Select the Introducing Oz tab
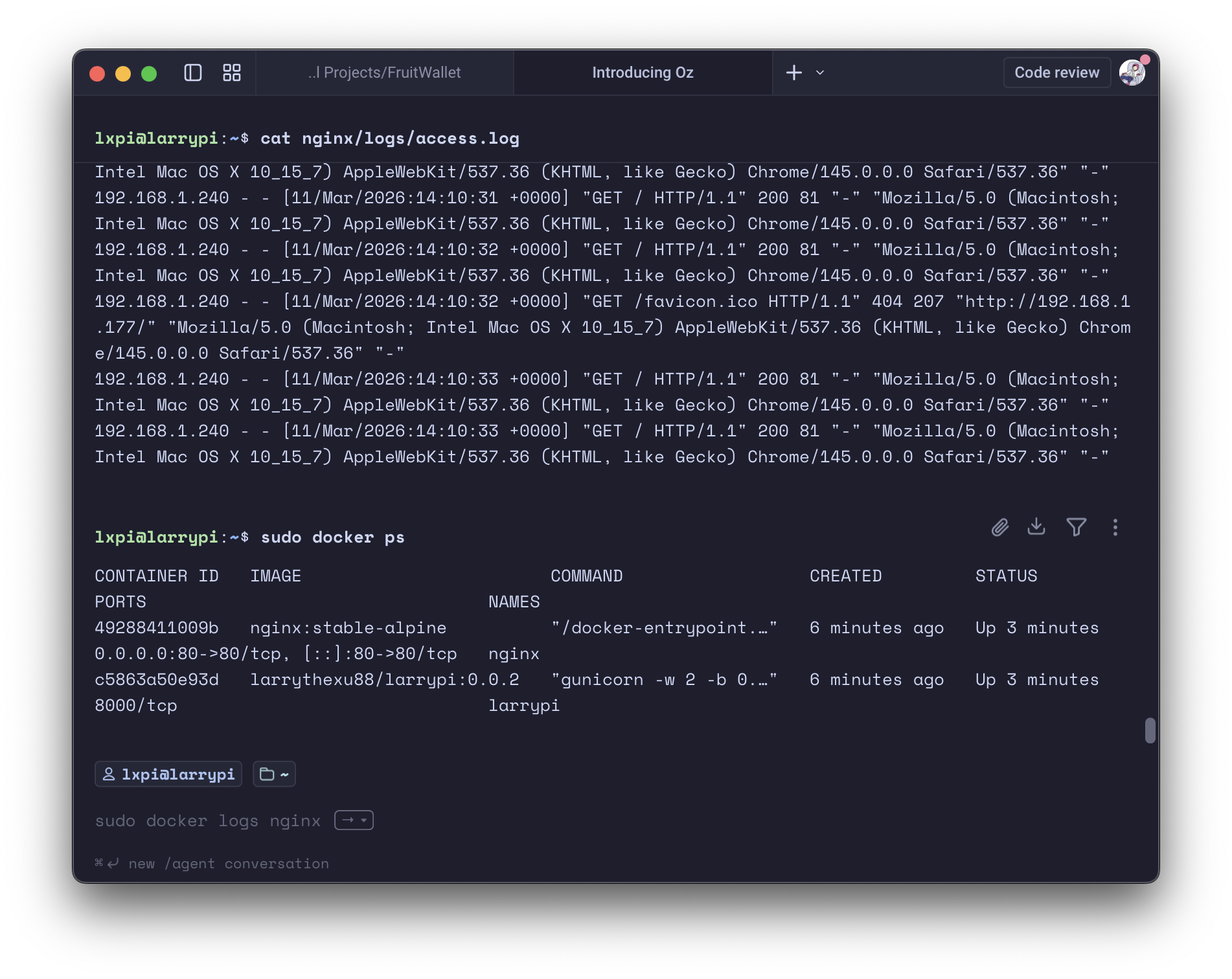The image size is (1232, 979). click(642, 73)
